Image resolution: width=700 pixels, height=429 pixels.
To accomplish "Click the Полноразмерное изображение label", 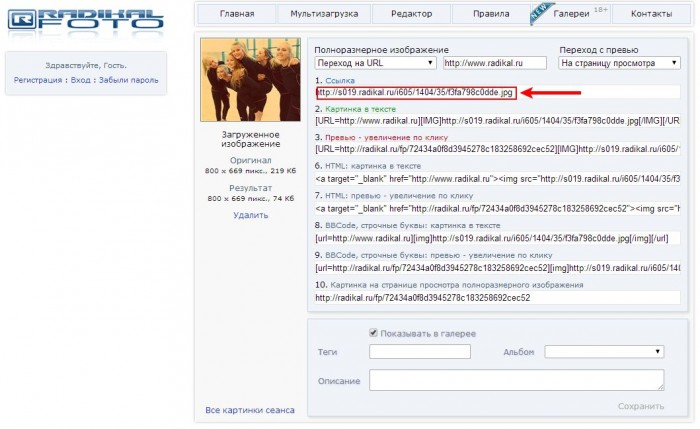I will tap(382, 50).
